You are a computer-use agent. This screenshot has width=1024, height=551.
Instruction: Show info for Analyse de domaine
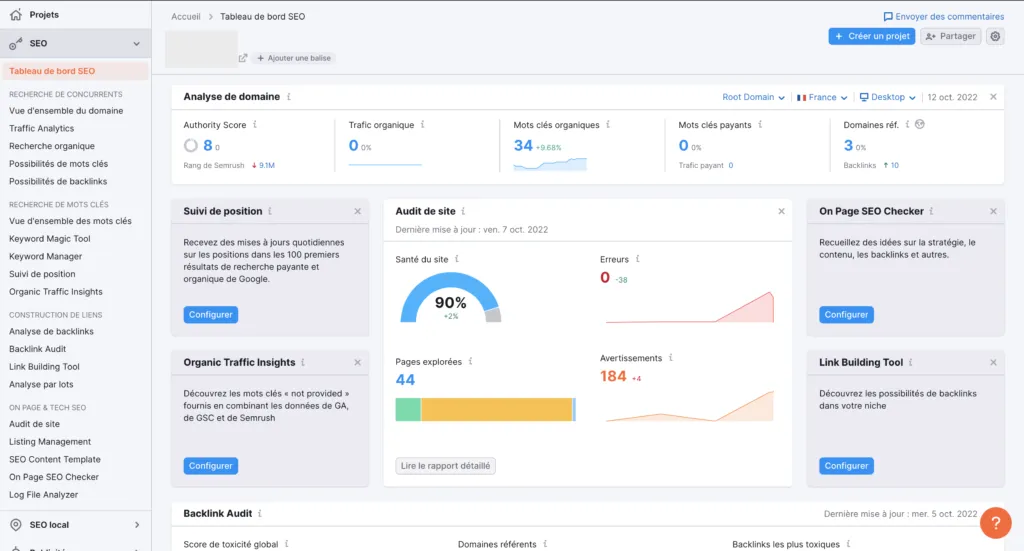[289, 97]
